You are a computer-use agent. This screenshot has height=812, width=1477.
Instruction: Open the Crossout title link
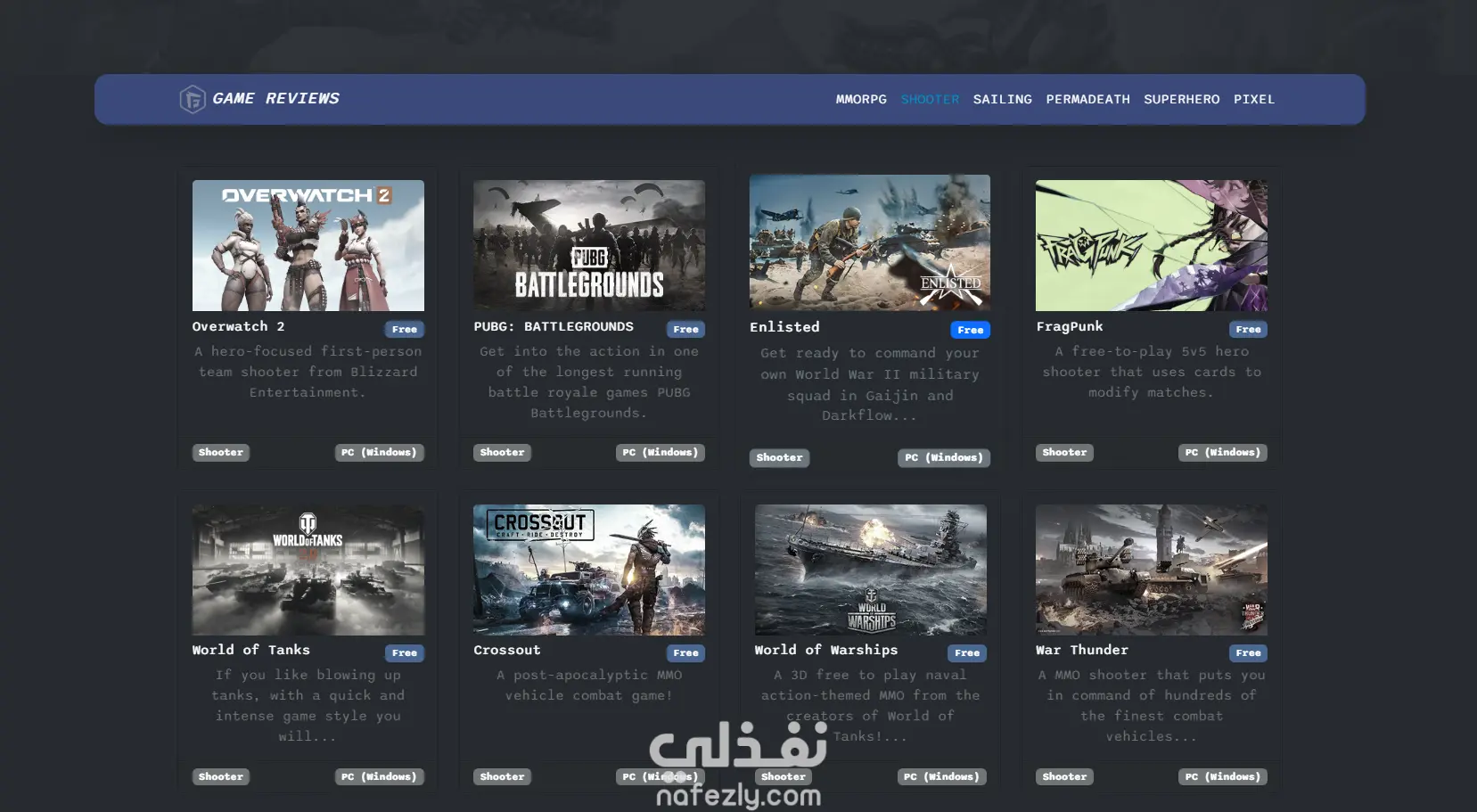507,650
